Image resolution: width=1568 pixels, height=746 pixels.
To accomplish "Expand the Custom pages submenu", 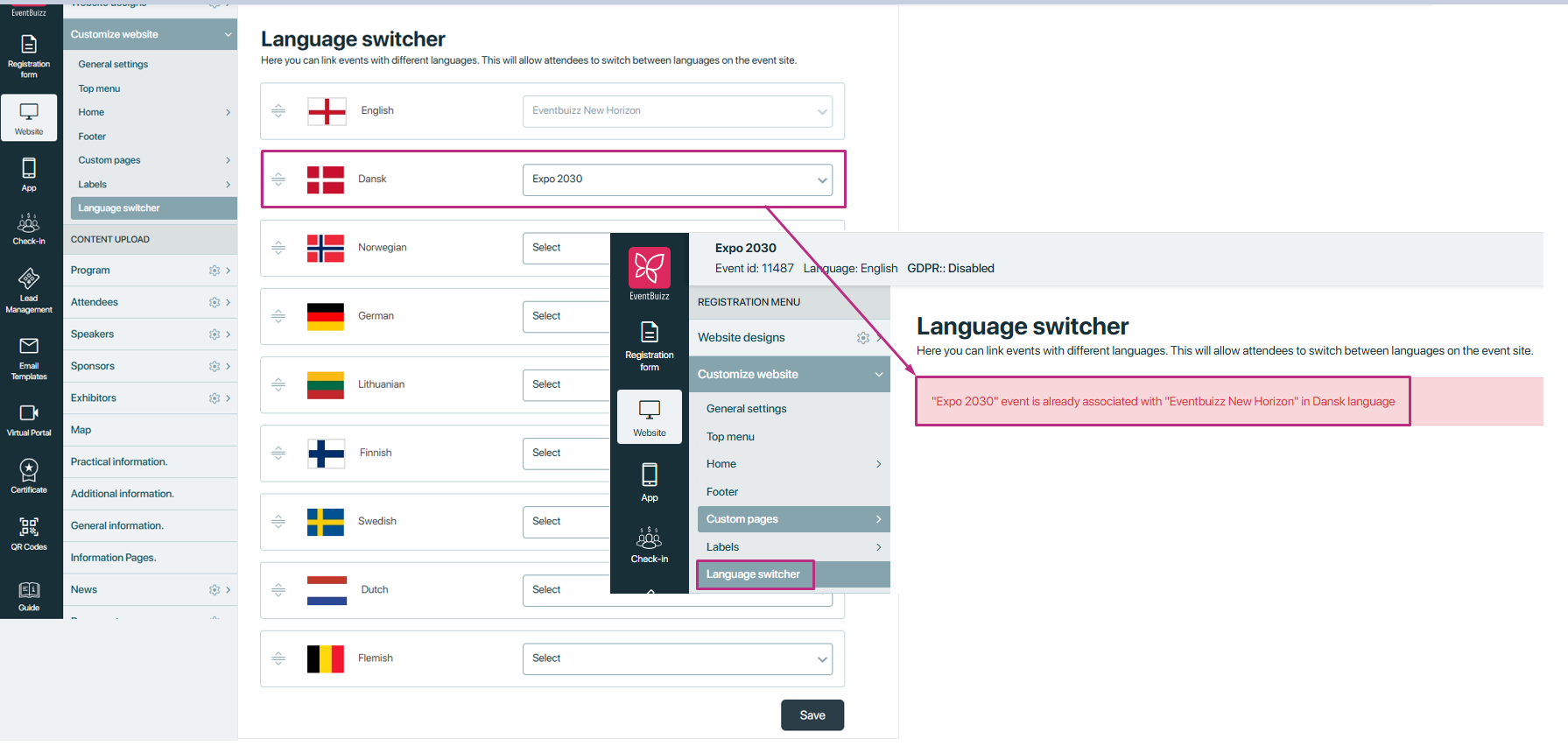I will [x=228, y=160].
